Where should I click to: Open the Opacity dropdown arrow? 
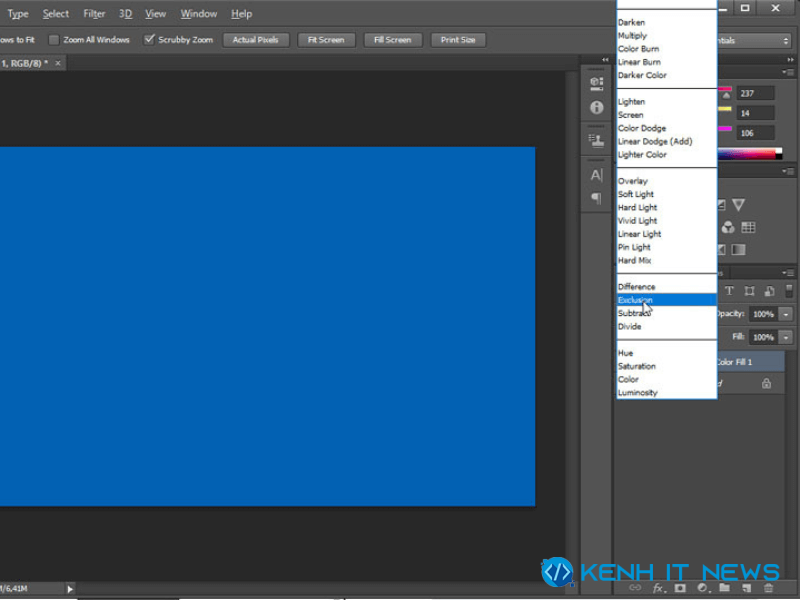786,314
